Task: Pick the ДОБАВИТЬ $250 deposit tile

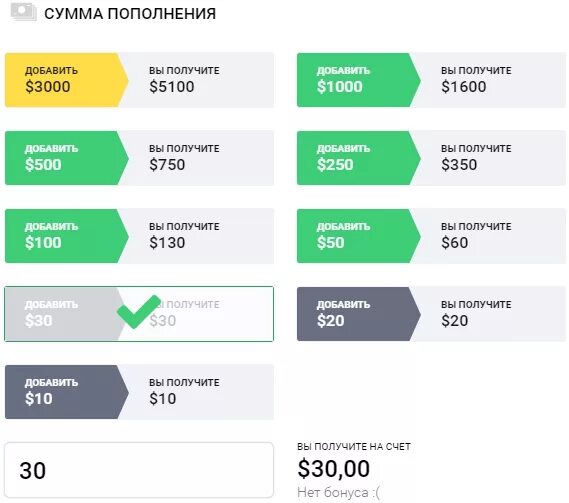Action: coord(358,158)
